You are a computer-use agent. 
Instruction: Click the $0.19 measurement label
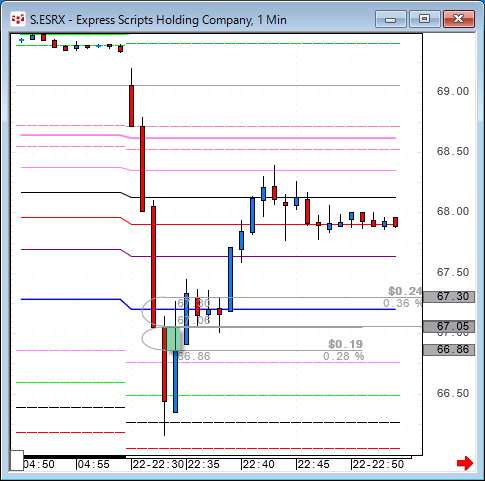[345, 344]
